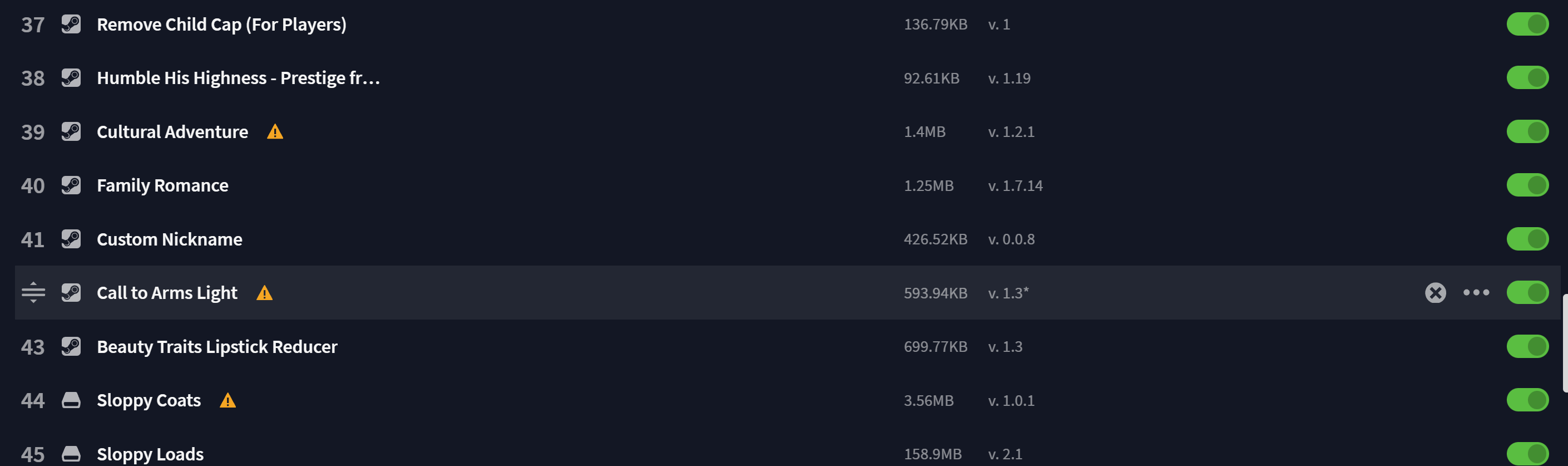Disable Remove Child Cap mod toggle
Viewport: 1568px width, 466px height.
[x=1527, y=24]
